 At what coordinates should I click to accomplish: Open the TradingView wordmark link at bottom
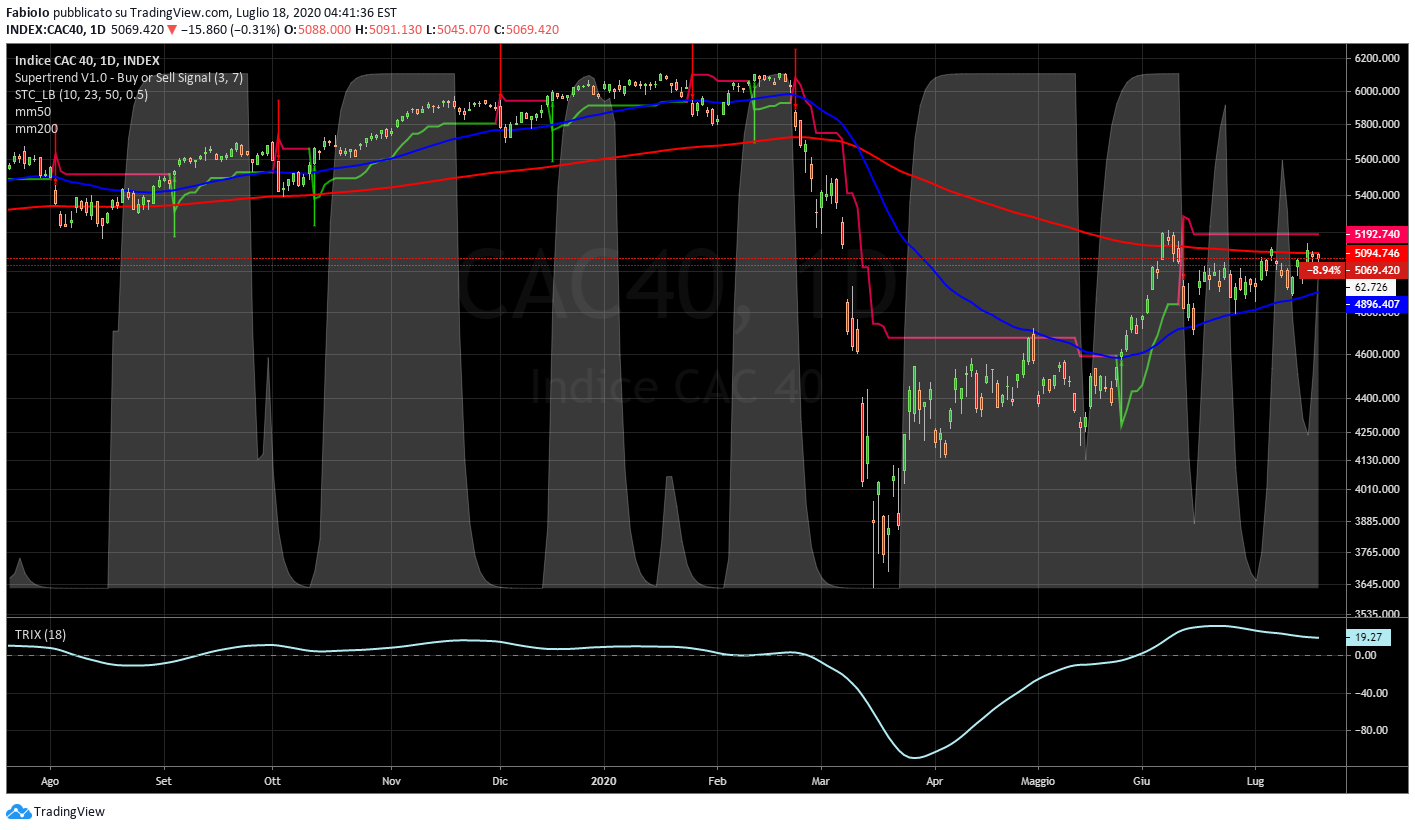(69, 812)
